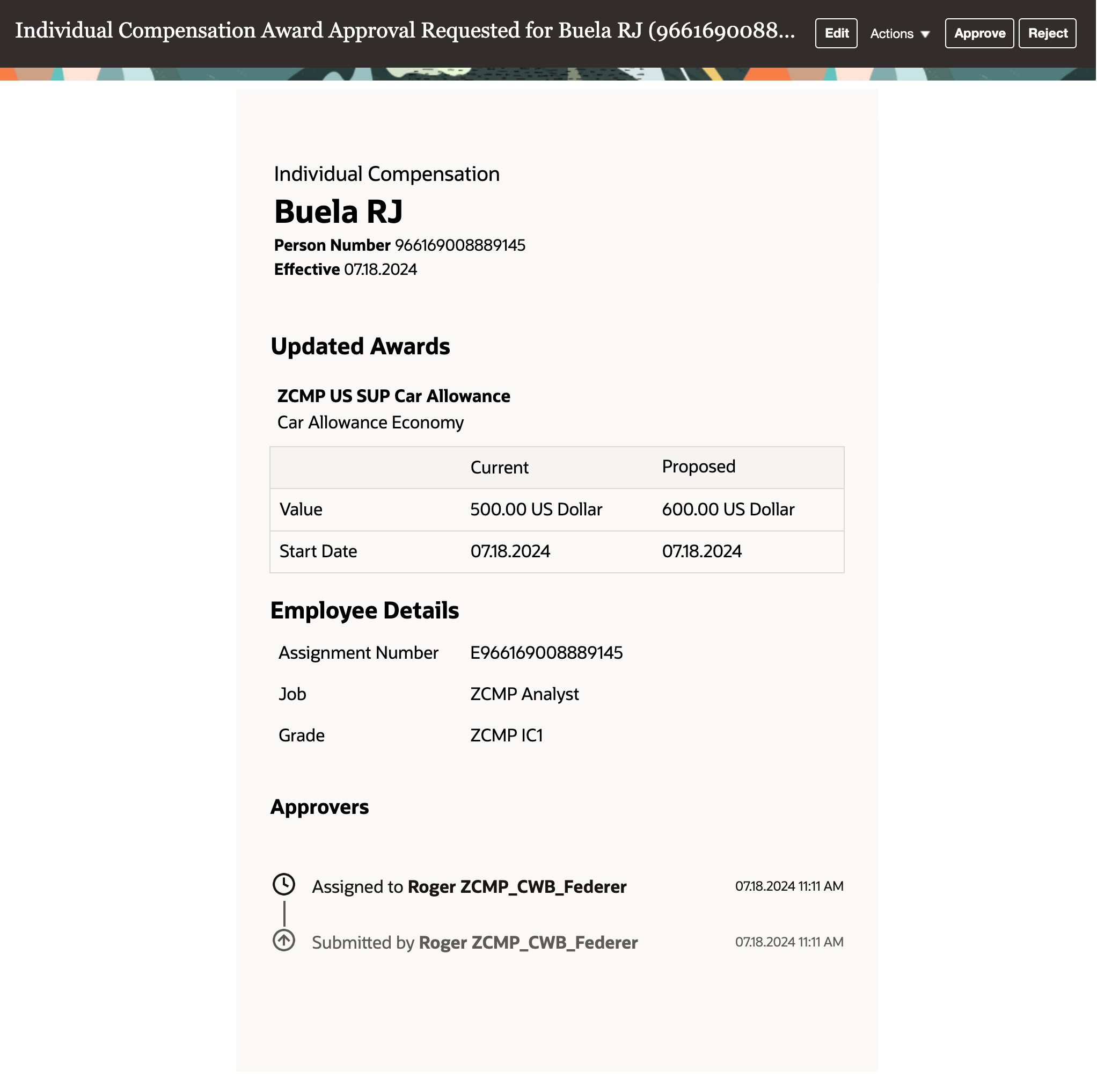The height and width of the screenshot is (1092, 1097).
Task: Click the timestamp on the Assigned row
Action: pos(790,886)
